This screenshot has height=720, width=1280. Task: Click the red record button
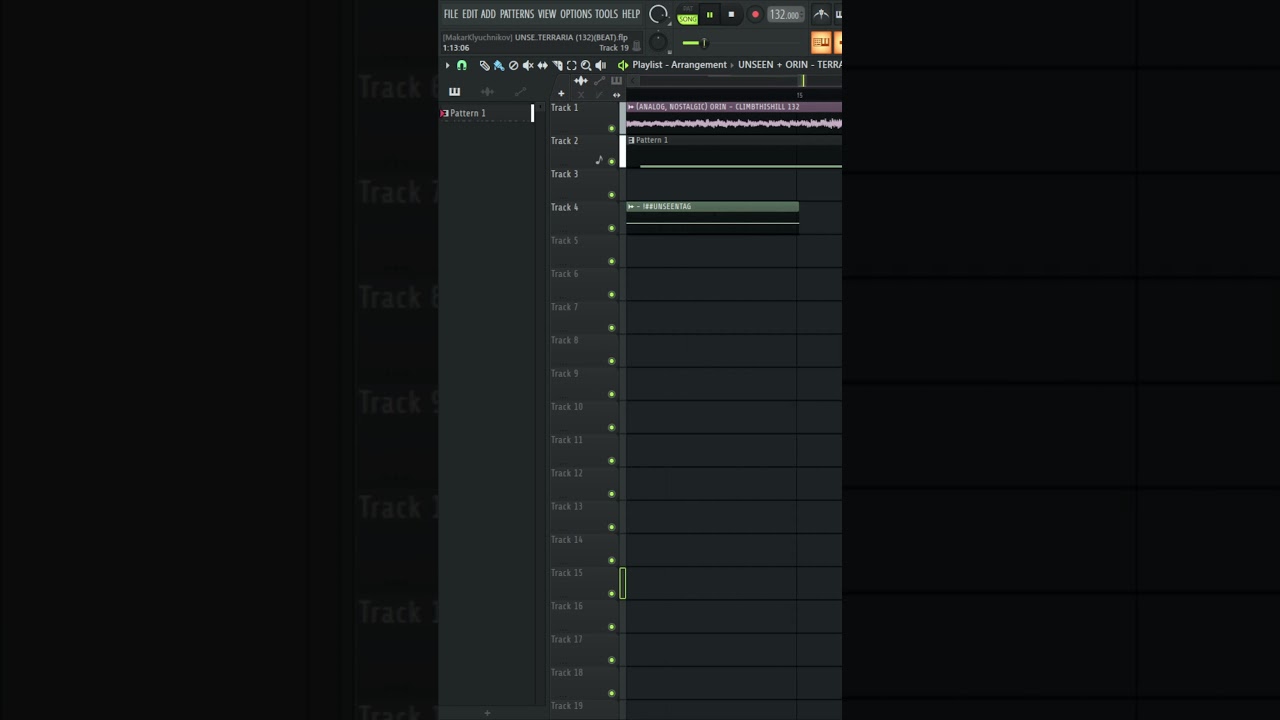(755, 14)
